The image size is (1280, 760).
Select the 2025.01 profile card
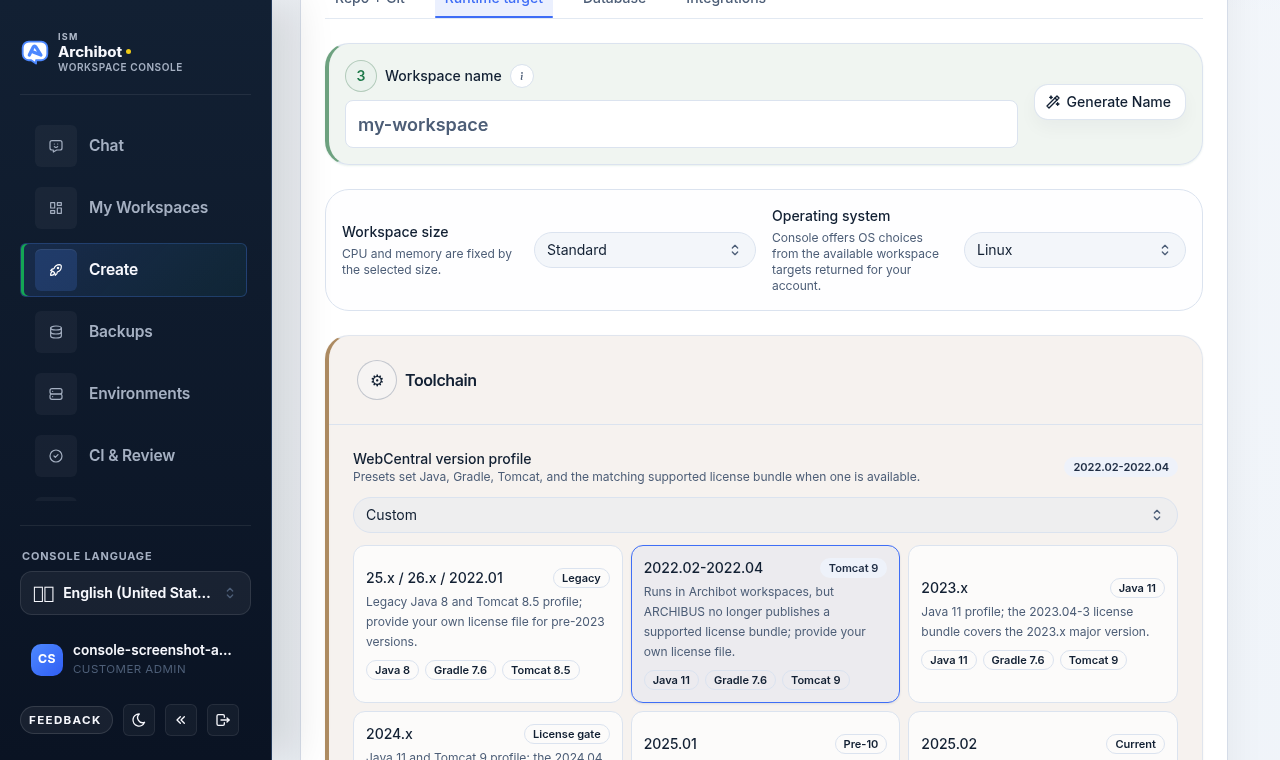coord(765,735)
